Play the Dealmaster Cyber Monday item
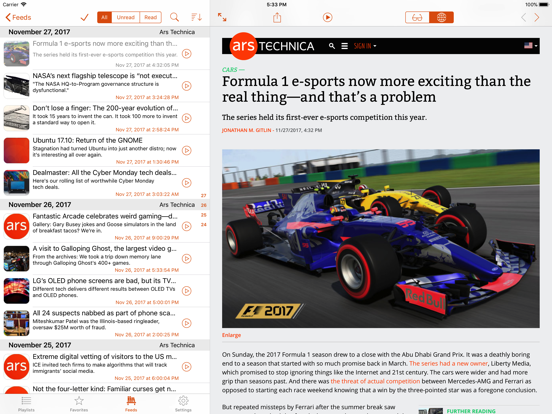The width and height of the screenshot is (552, 414). coord(187,183)
